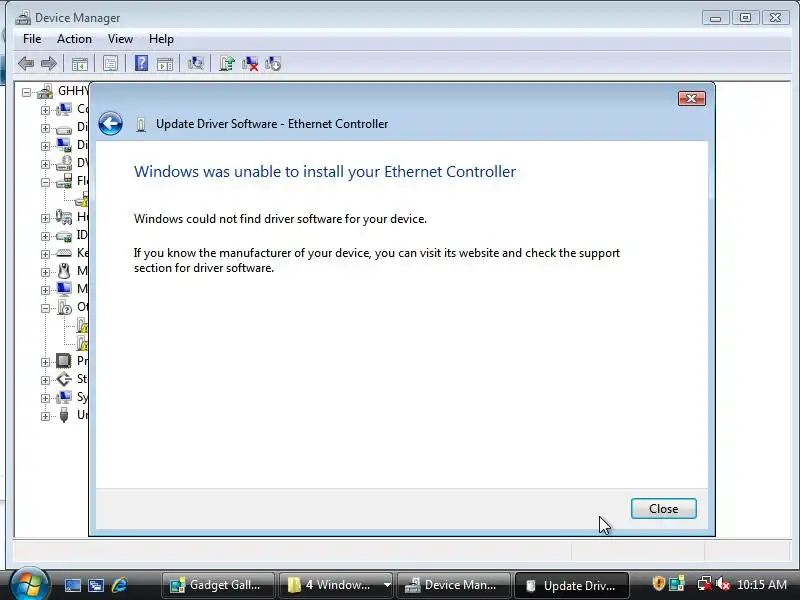Click the blue back arrow in Update Driver dialog
800x600 pixels.
coord(110,123)
